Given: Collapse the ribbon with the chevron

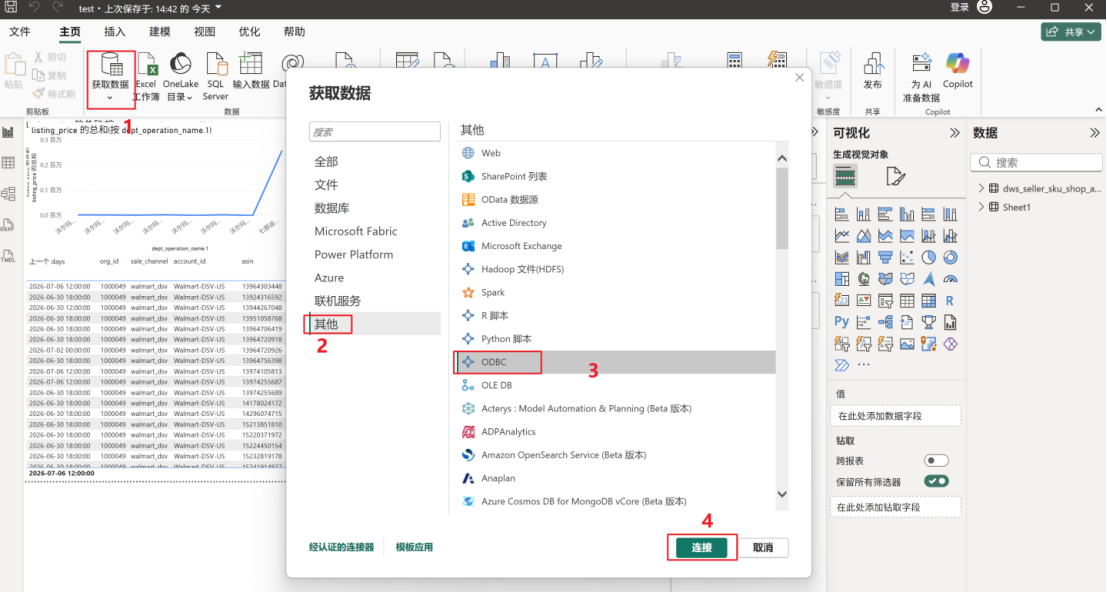Looking at the screenshot, I should tap(1099, 109).
